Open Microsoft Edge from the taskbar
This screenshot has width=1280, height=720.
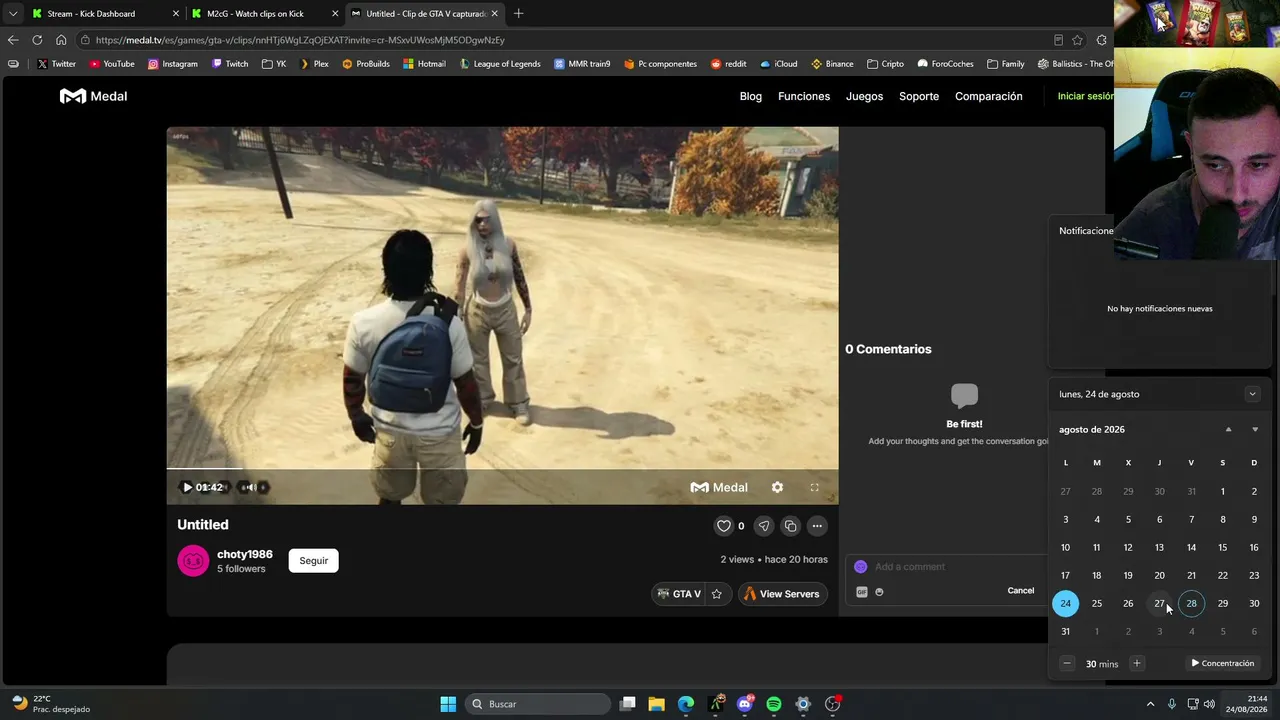coord(686,704)
